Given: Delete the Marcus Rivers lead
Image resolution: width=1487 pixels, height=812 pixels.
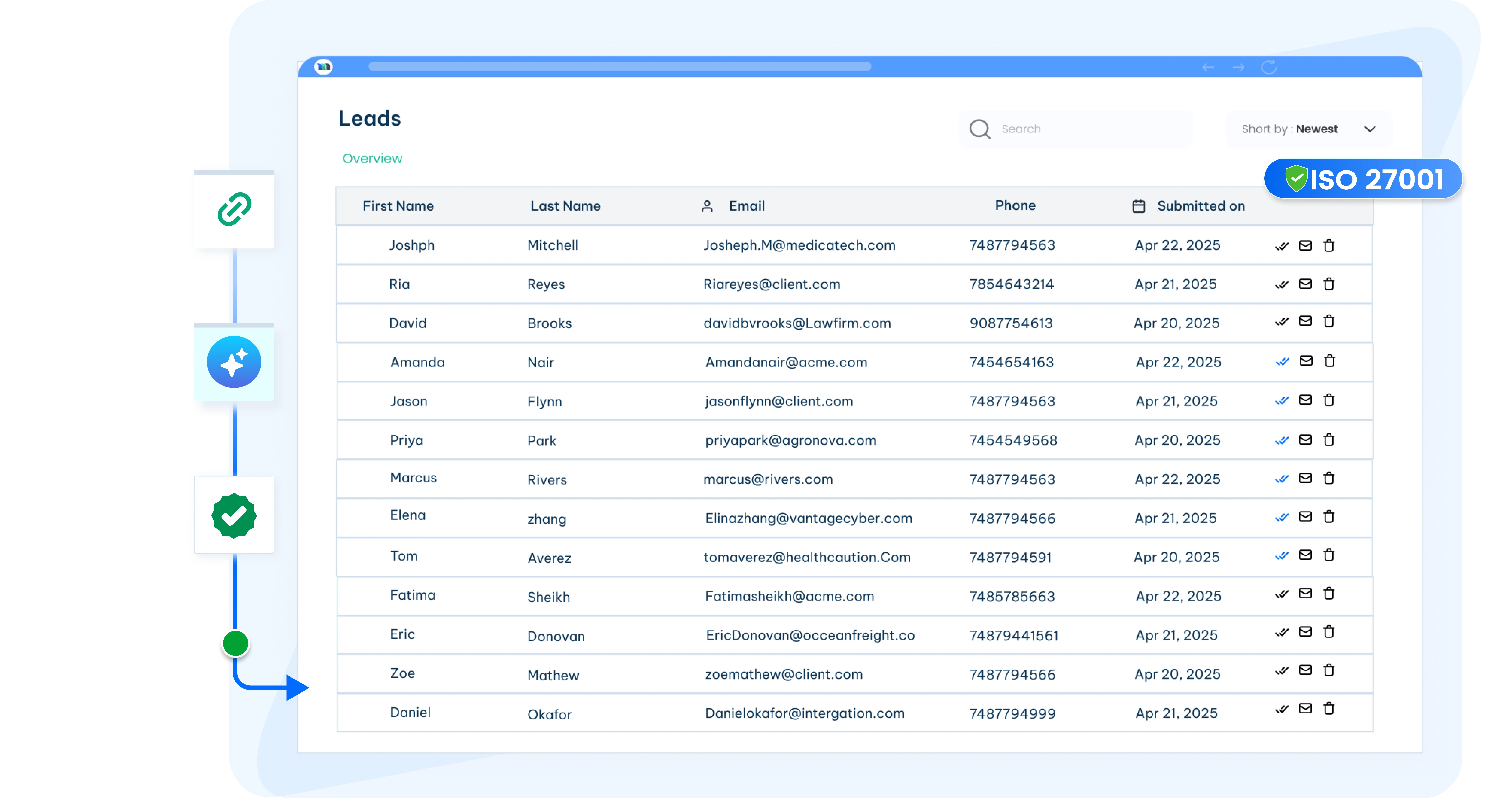Looking at the screenshot, I should pyautogui.click(x=1329, y=478).
